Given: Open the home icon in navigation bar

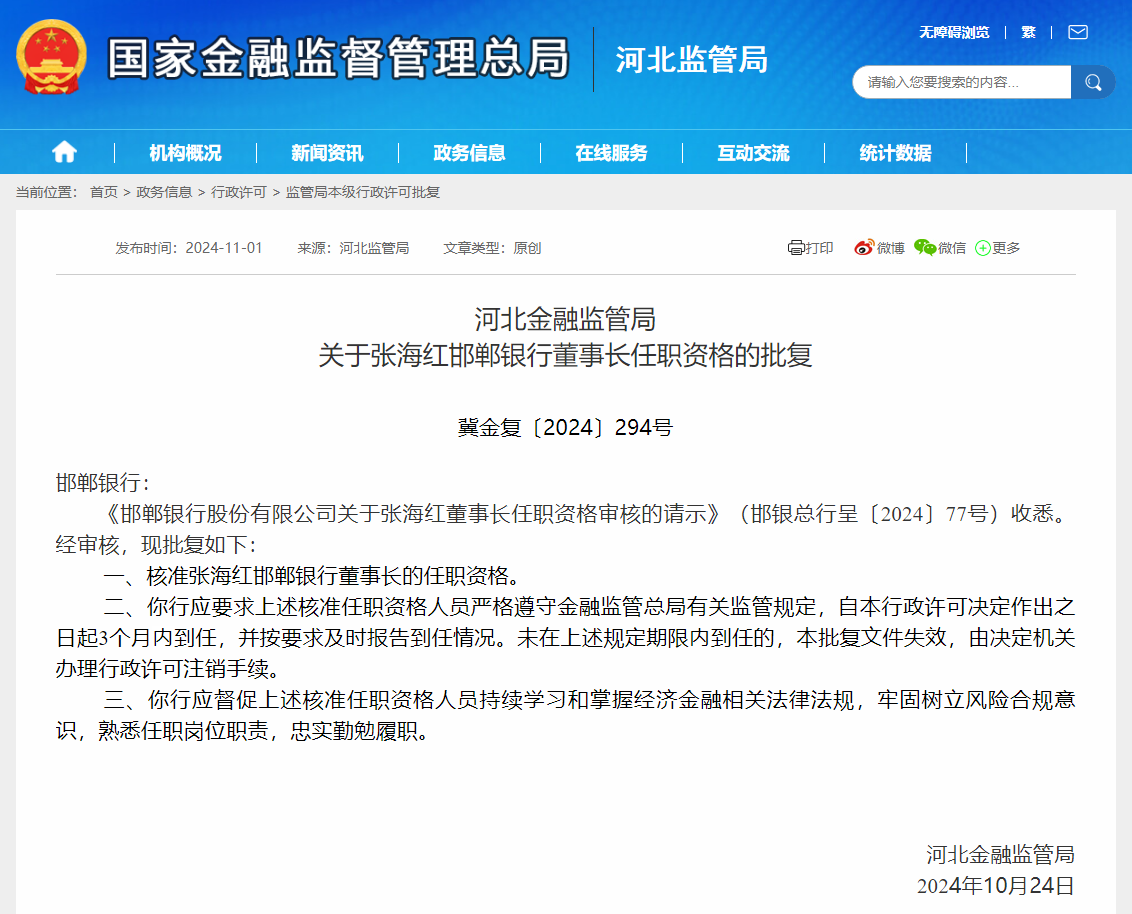Looking at the screenshot, I should tap(64, 152).
